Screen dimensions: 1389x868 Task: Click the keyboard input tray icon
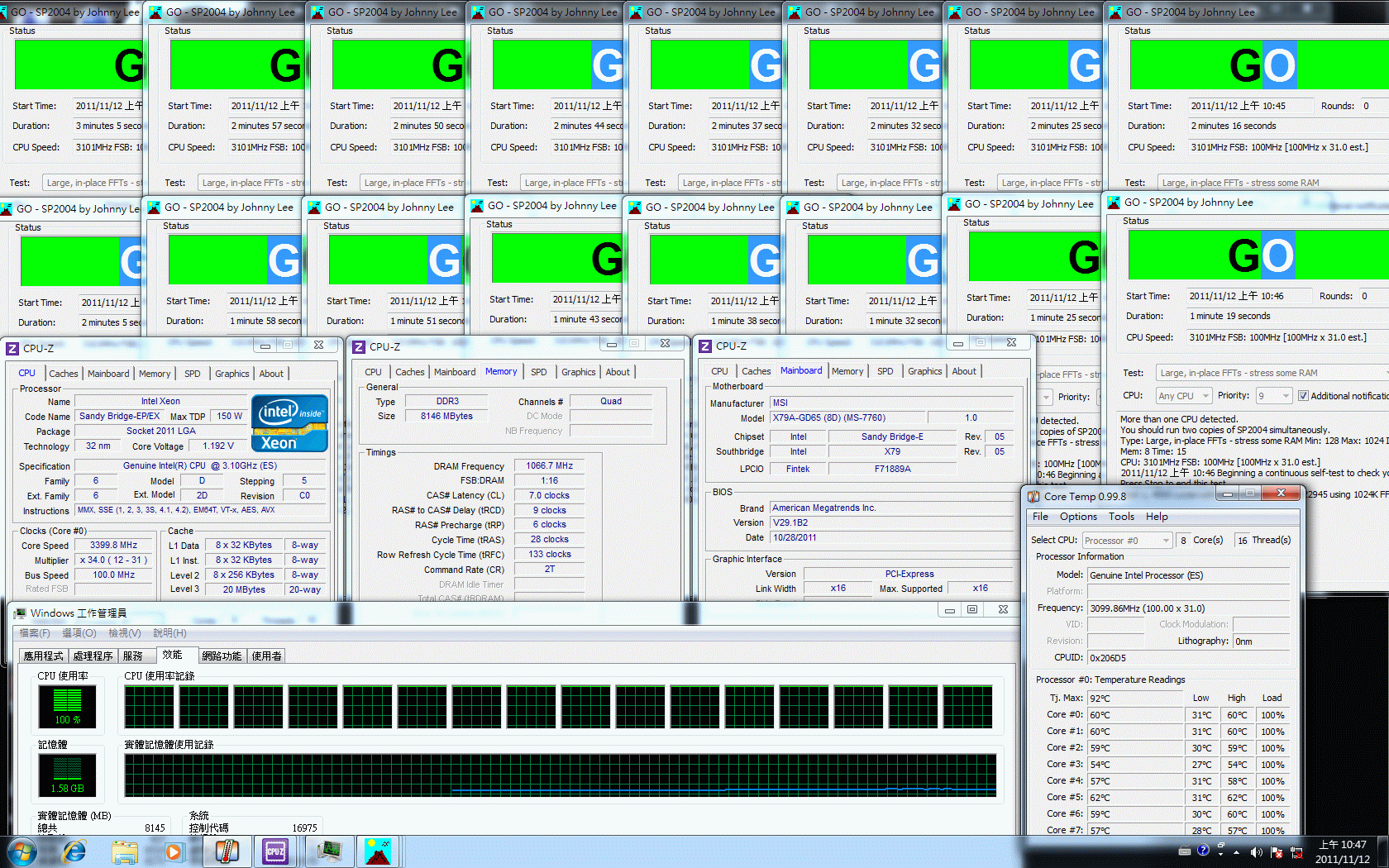[1184, 851]
